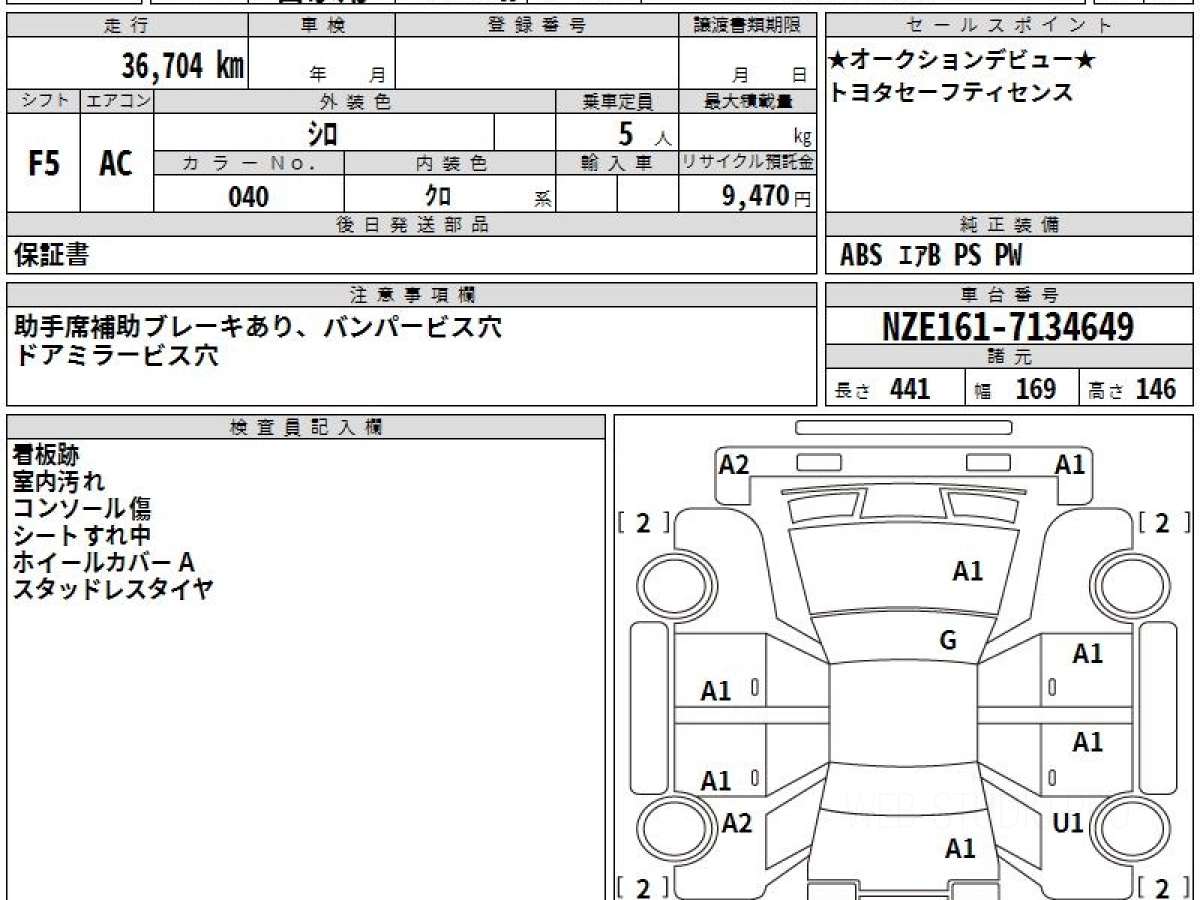Click the 純正装備 header
The image size is (1200, 900).
click(x=1010, y=225)
